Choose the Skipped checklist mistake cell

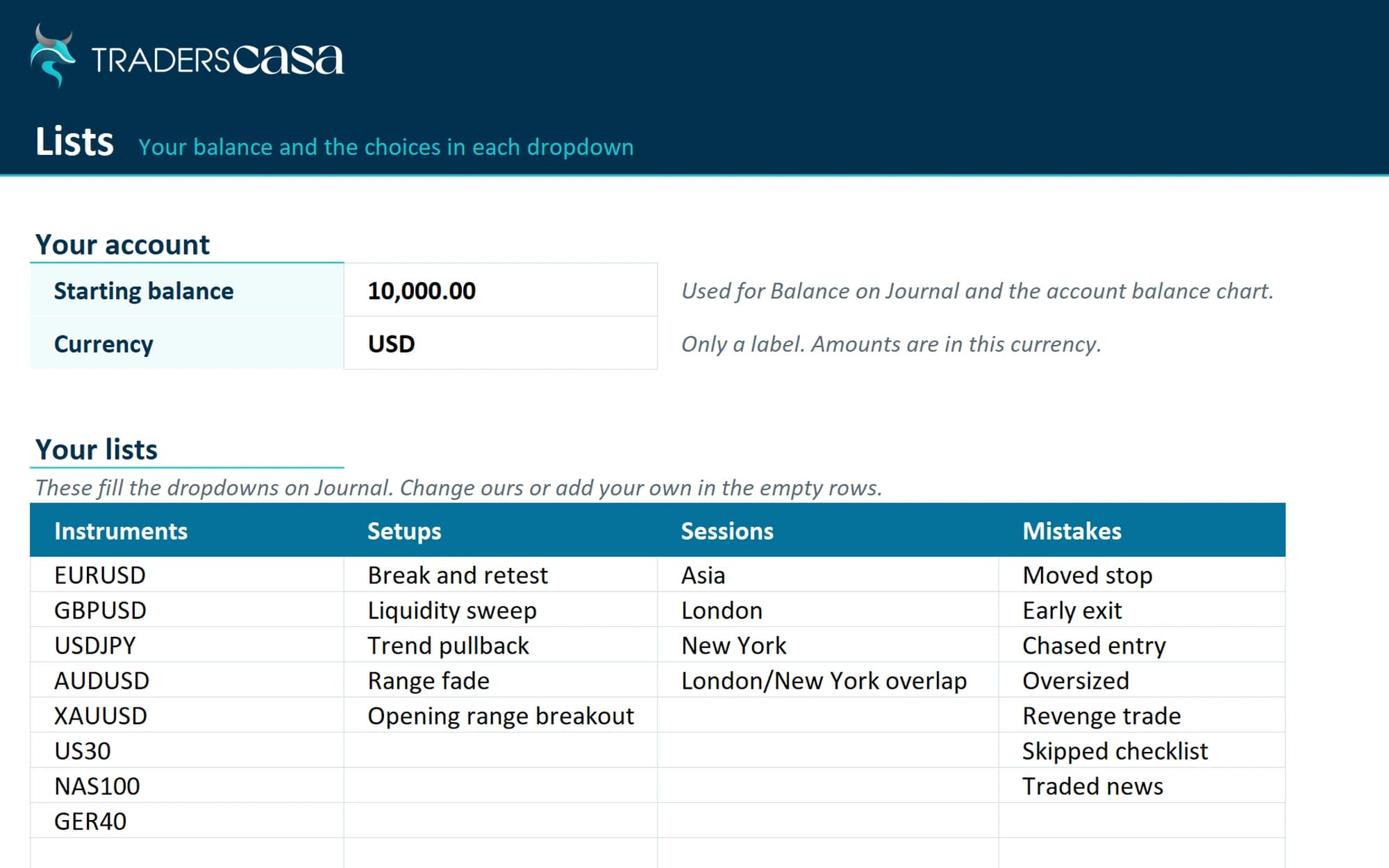(x=1142, y=751)
